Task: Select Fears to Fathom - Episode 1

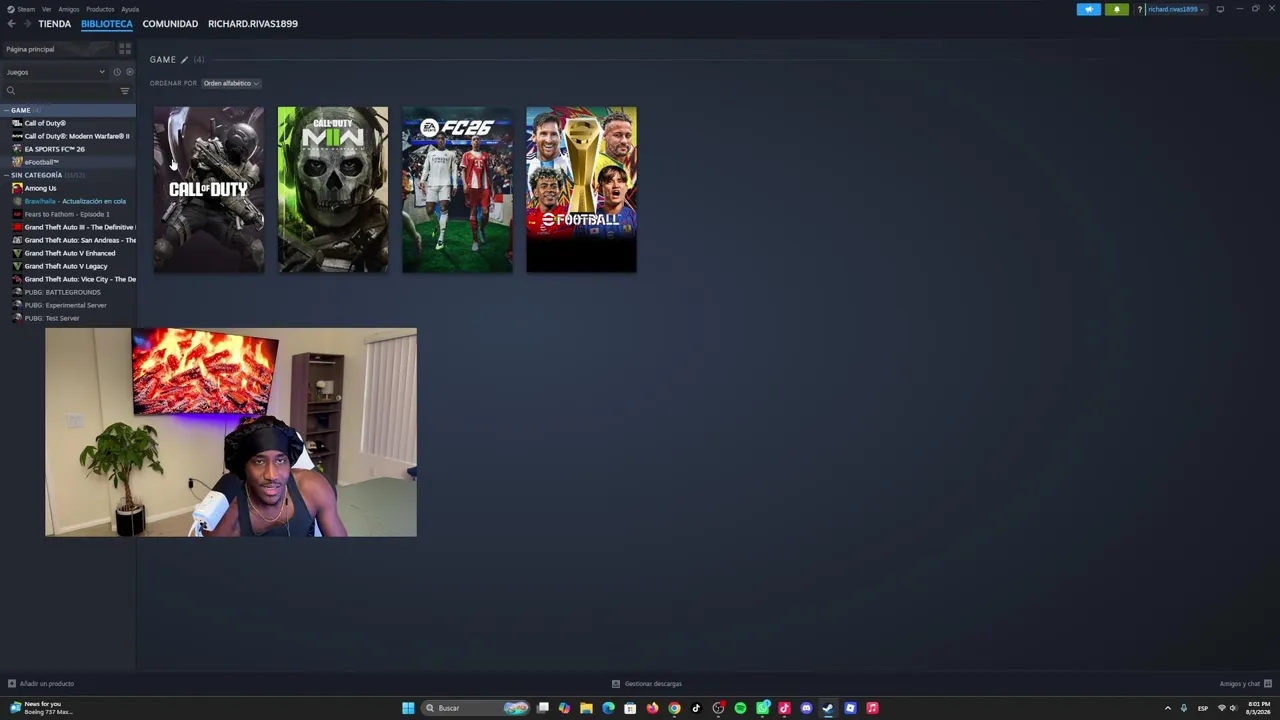Action: (x=68, y=214)
